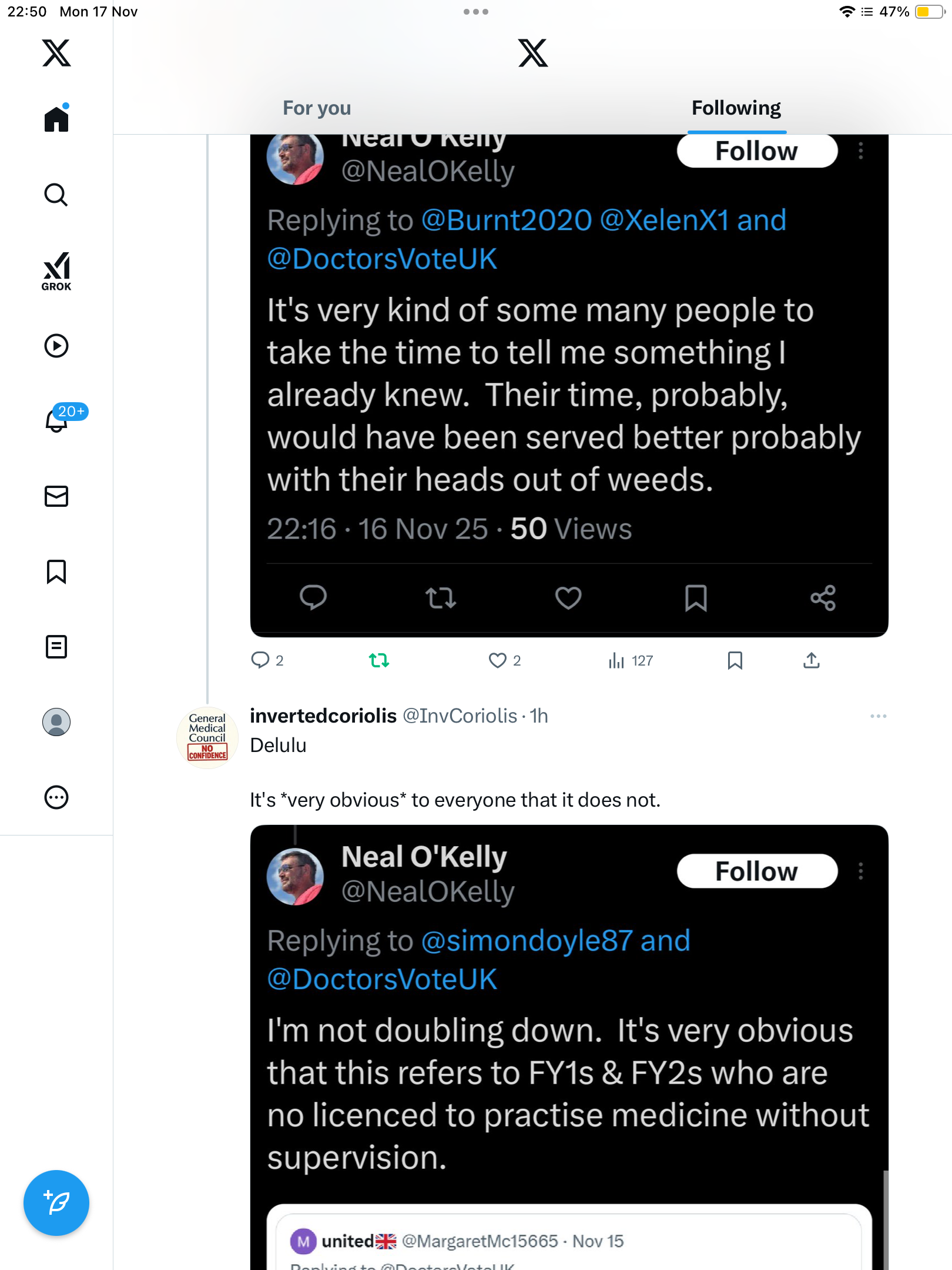
Task: Open Search from the sidebar
Action: coord(56,195)
